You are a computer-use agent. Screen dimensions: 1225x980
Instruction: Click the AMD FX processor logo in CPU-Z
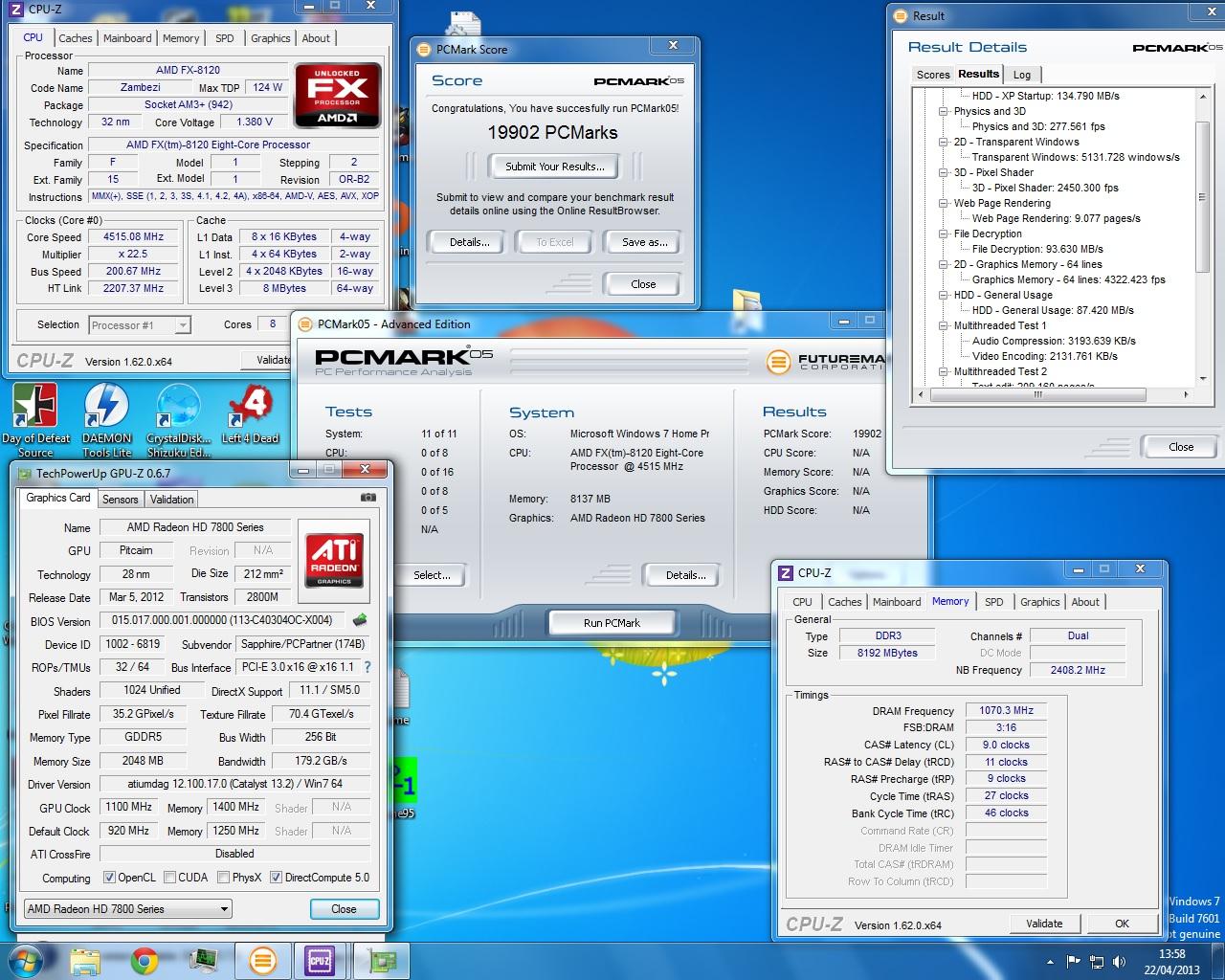click(x=338, y=96)
